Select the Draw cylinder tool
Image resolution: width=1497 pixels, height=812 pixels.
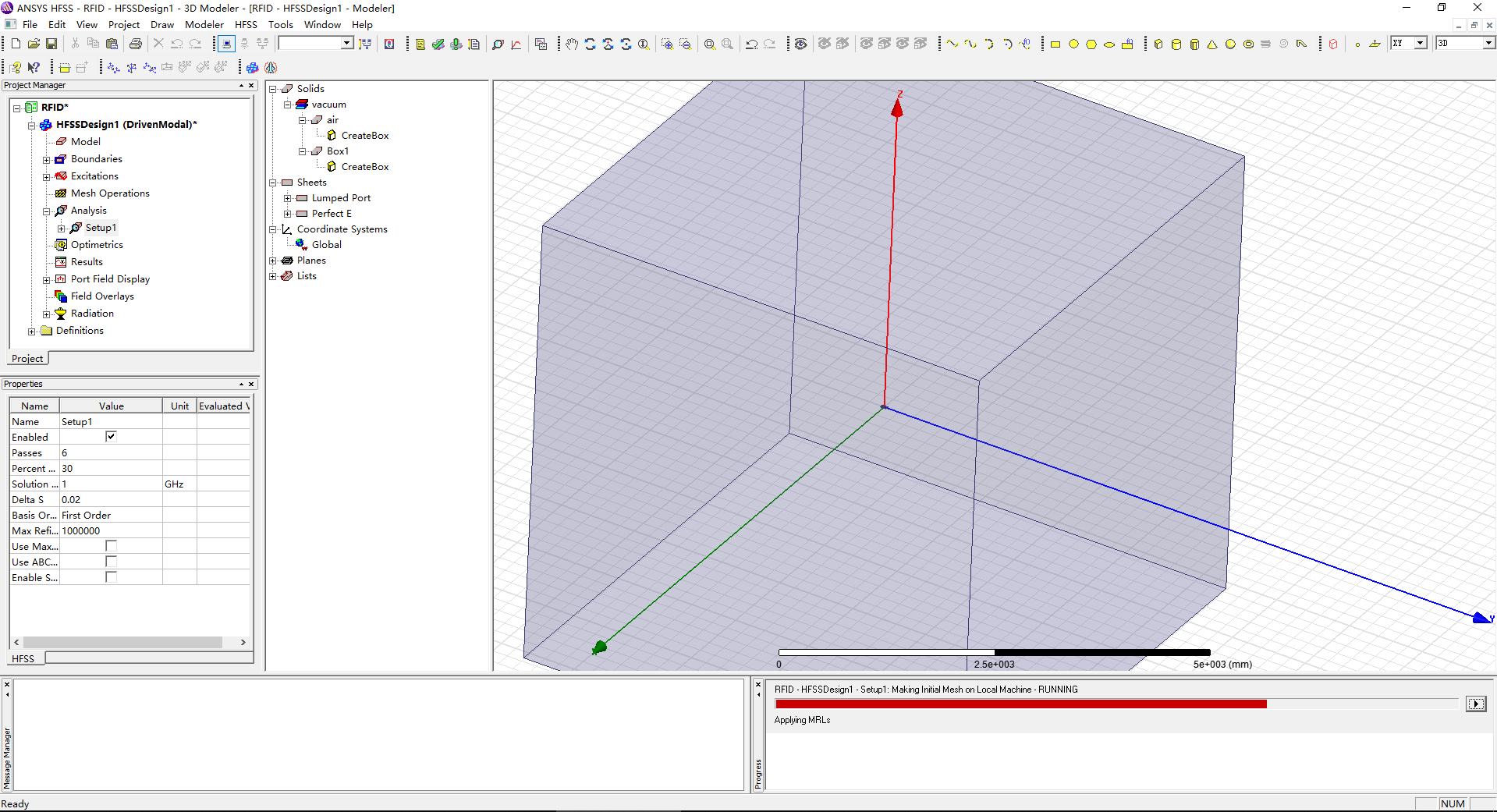[1176, 44]
